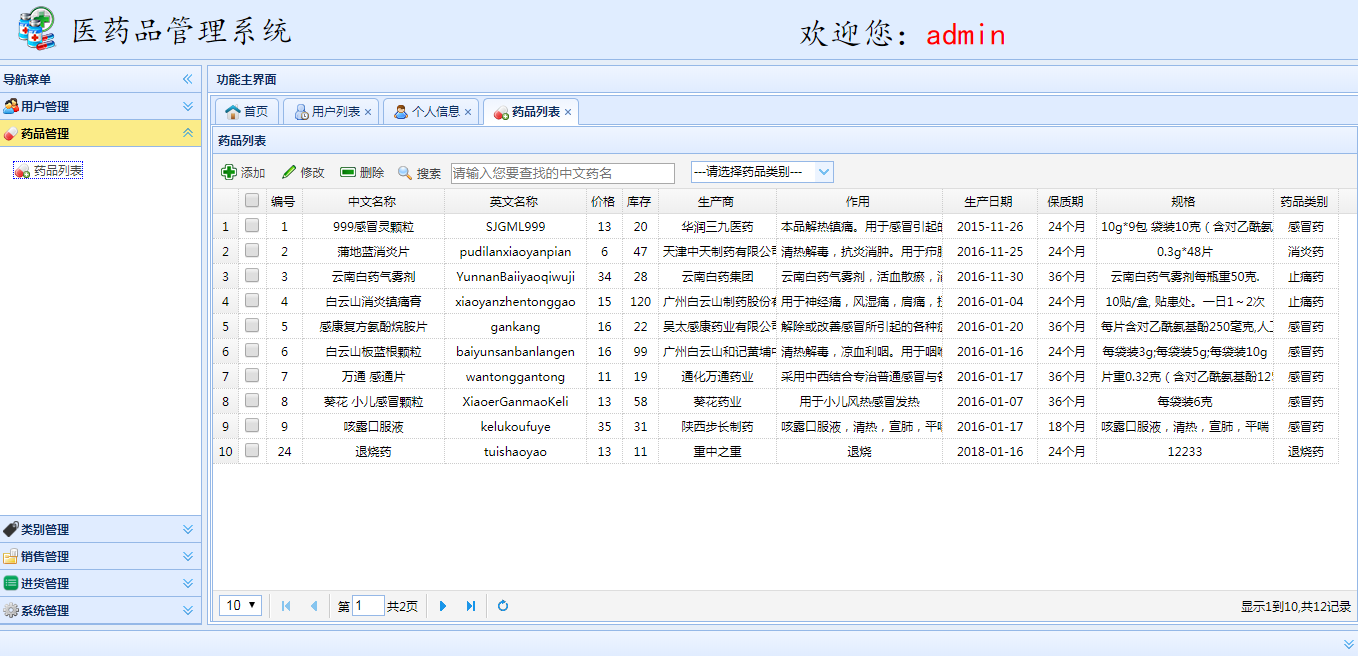
Task: Sort by the 药品类别 column header
Action: tap(1305, 201)
